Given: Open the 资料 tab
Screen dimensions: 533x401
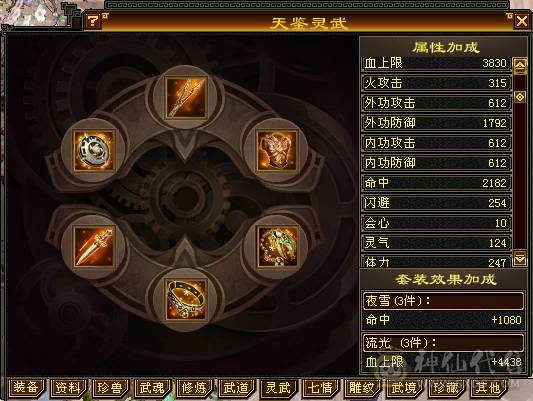Looking at the screenshot, I should click(68, 388).
